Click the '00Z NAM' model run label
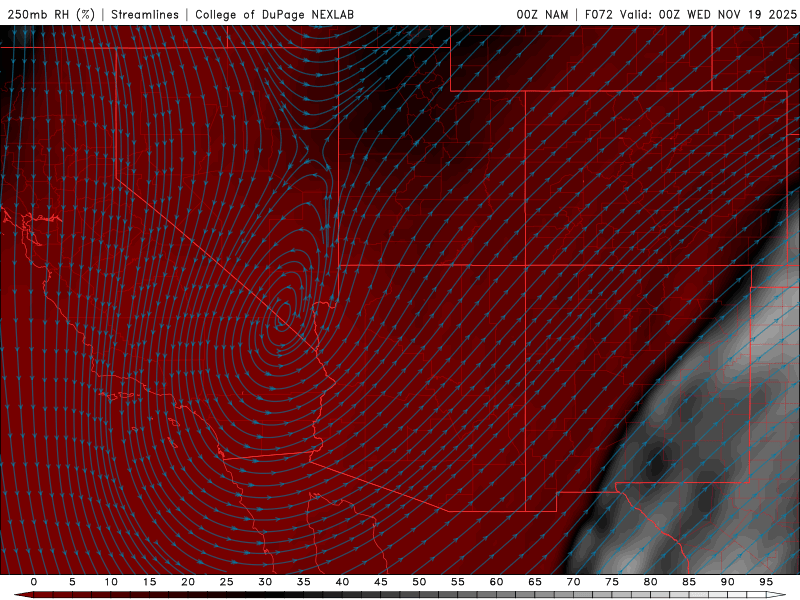800x600 pixels. [542, 14]
